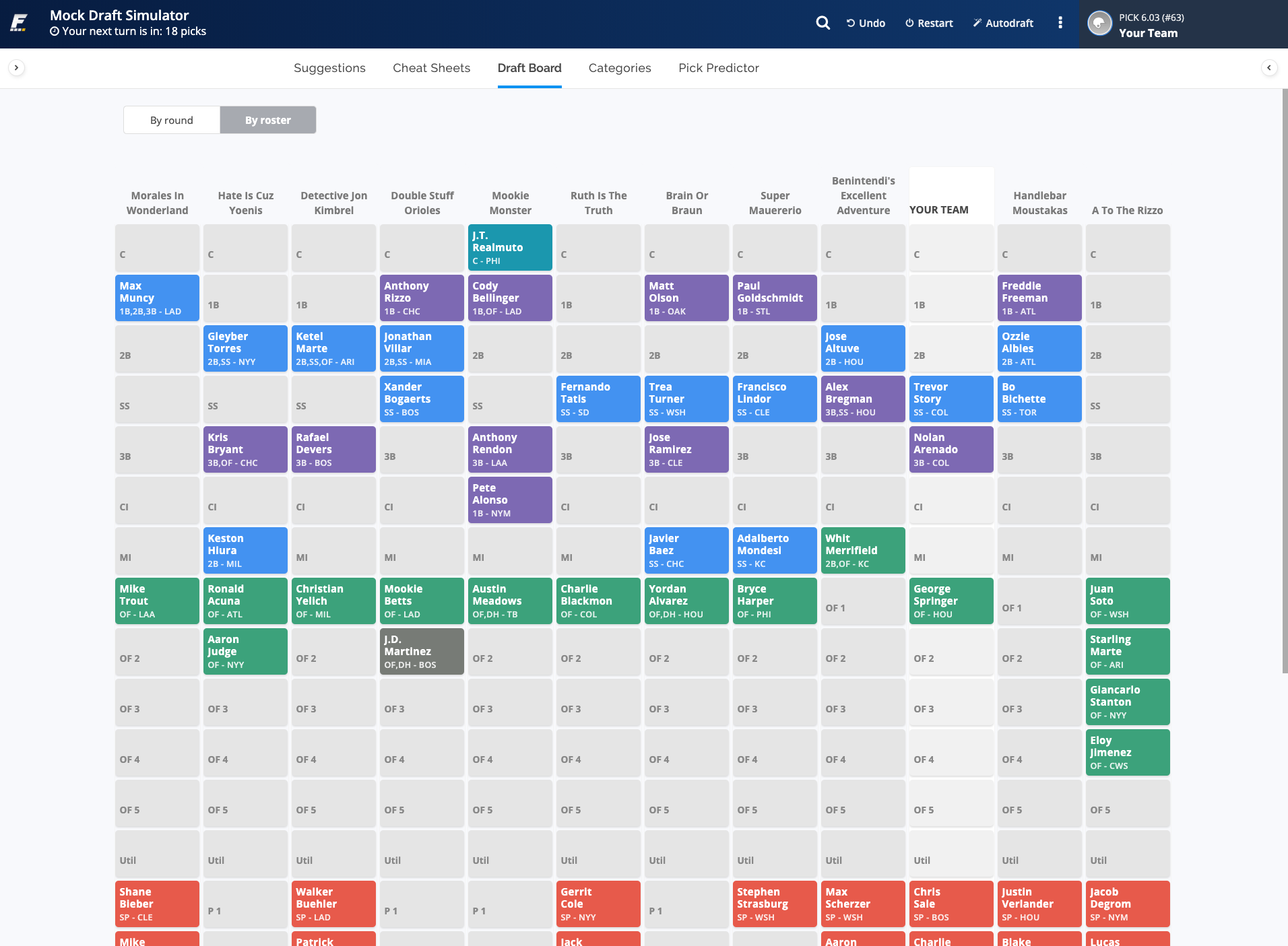Click the page vertical scrollbar

(x=1285, y=380)
